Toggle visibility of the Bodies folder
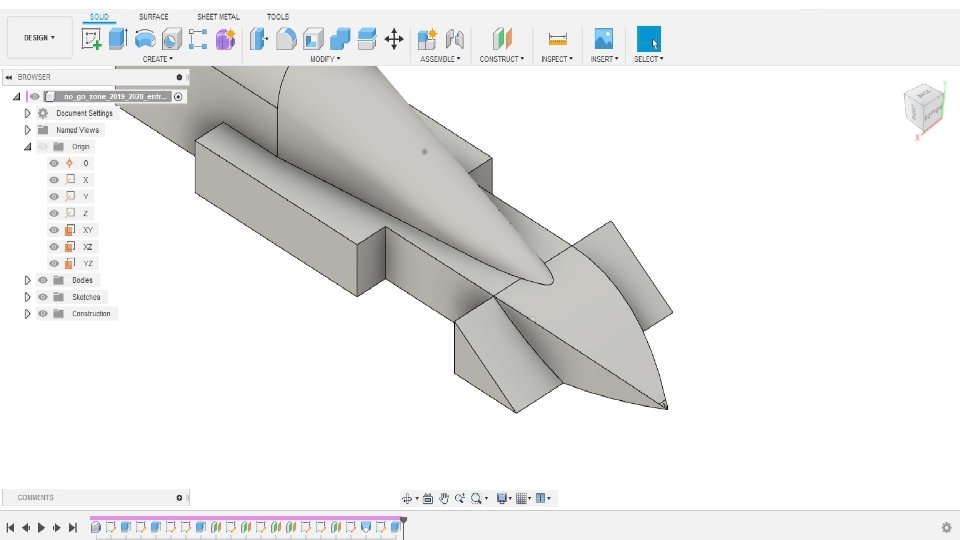Image resolution: width=960 pixels, height=540 pixels. coord(43,280)
